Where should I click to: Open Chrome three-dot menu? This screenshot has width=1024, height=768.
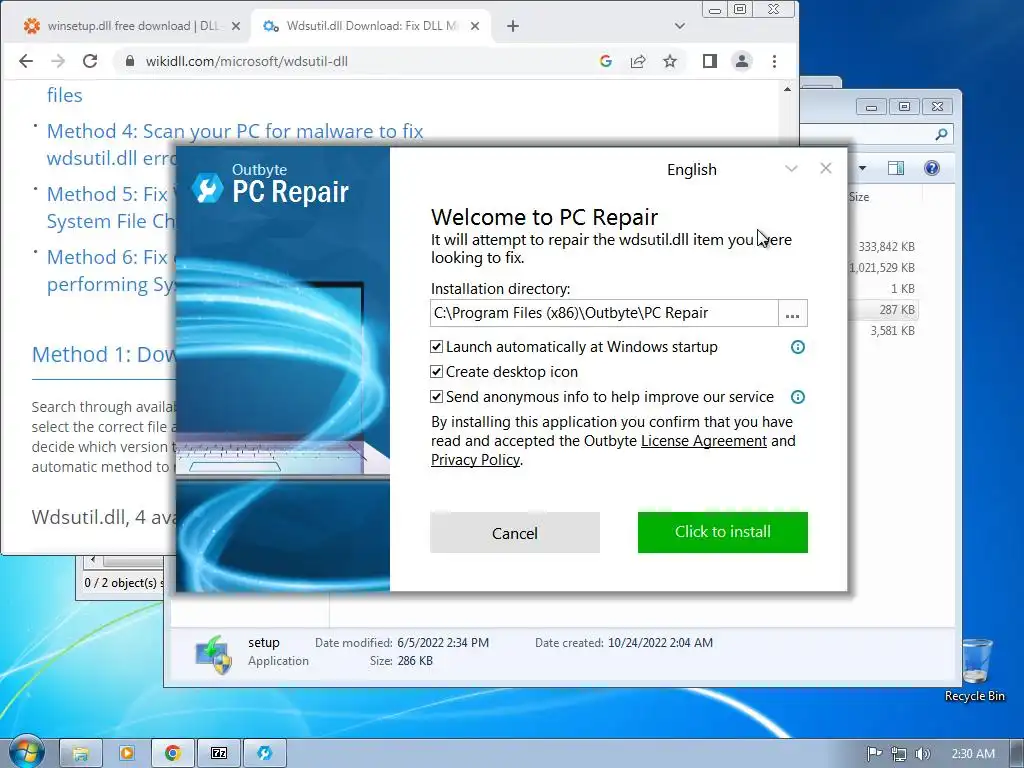point(774,61)
